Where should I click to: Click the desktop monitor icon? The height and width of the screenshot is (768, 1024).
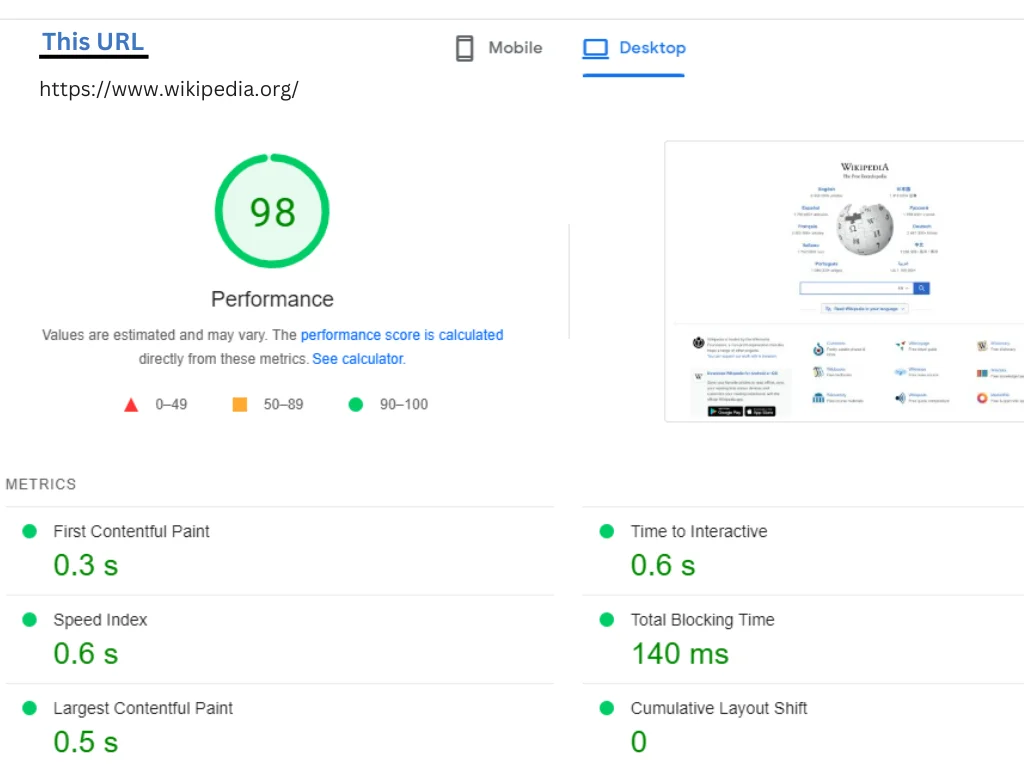[x=595, y=48]
